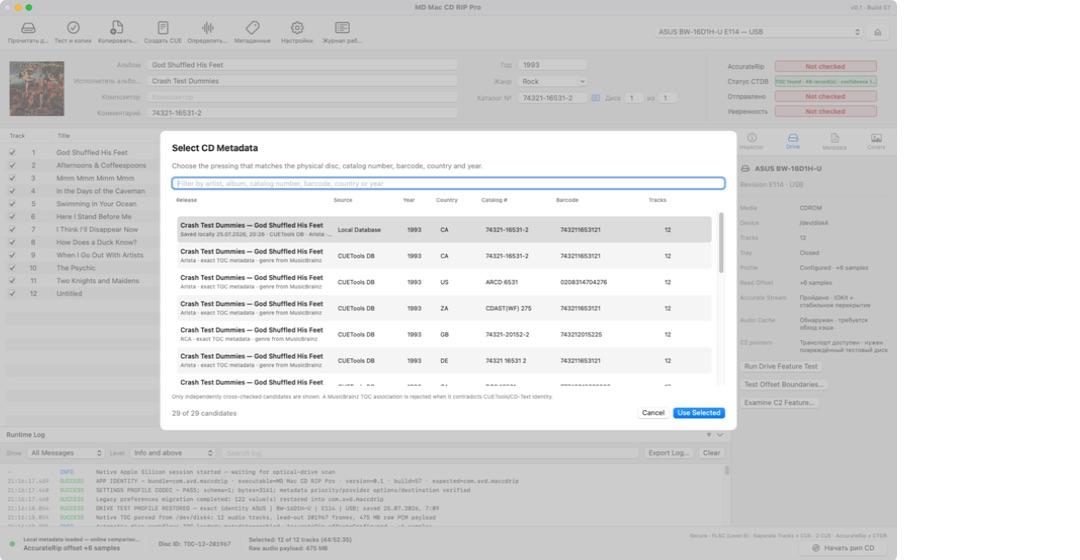1080x560 pixels.
Task: Uncheck track 6 Here I Stand Before Me
Action: pos(12,216)
